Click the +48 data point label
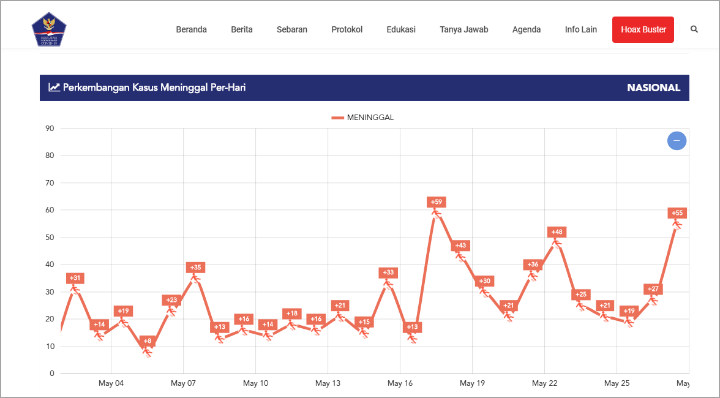This screenshot has height=398, width=720. (557, 232)
